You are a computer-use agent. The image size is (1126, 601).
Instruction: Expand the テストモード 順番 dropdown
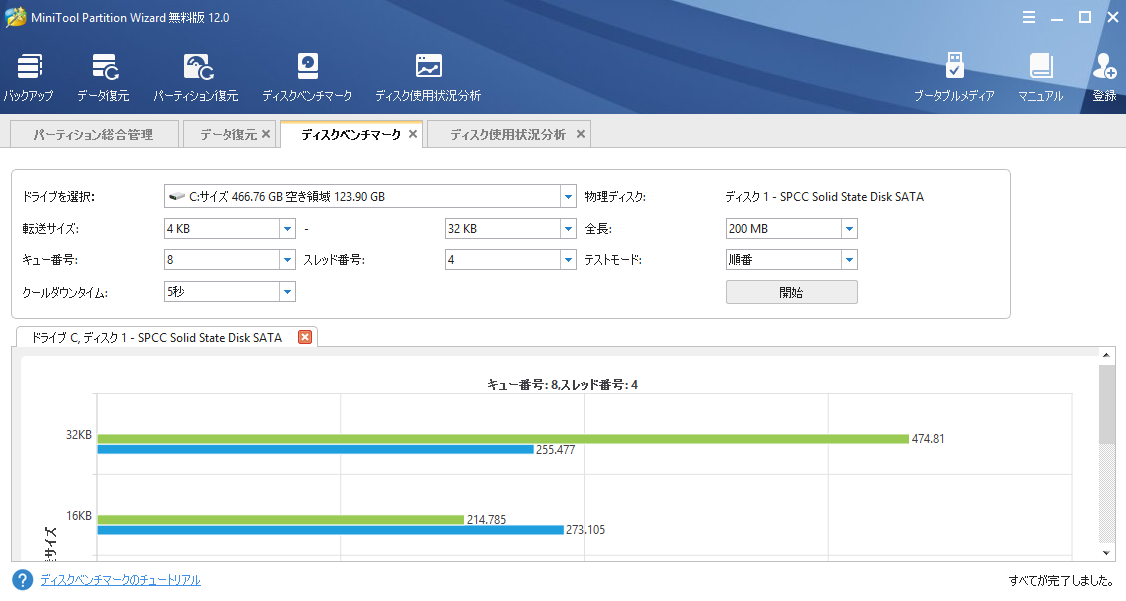tap(849, 259)
